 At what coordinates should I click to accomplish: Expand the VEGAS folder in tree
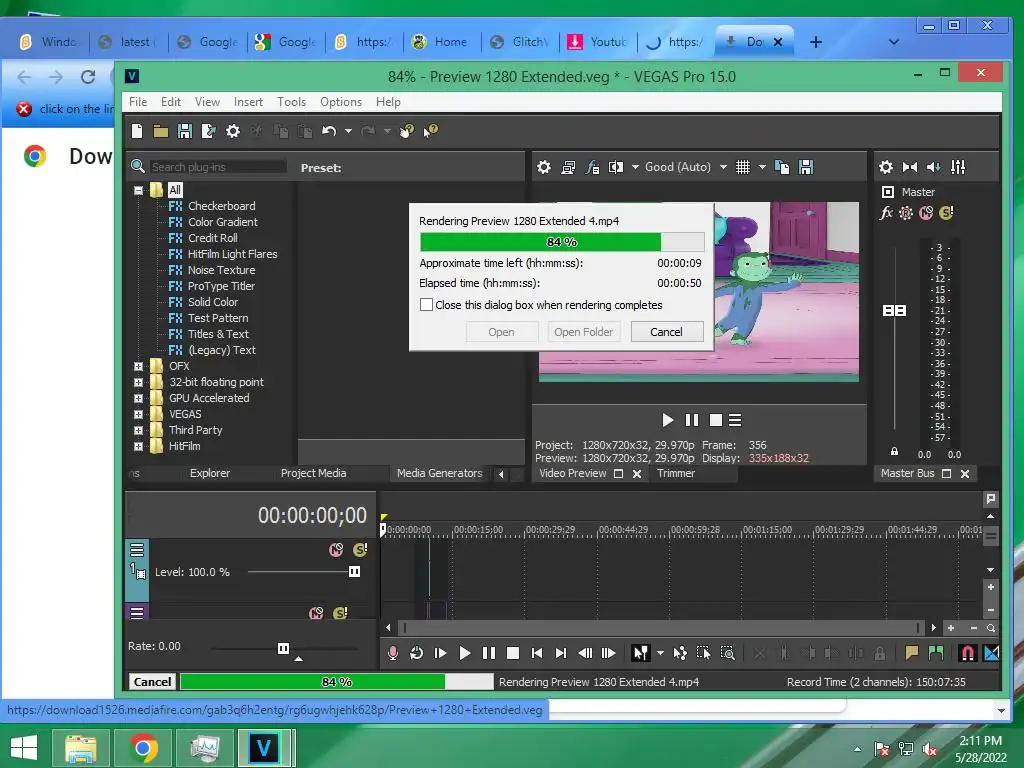[138, 415]
